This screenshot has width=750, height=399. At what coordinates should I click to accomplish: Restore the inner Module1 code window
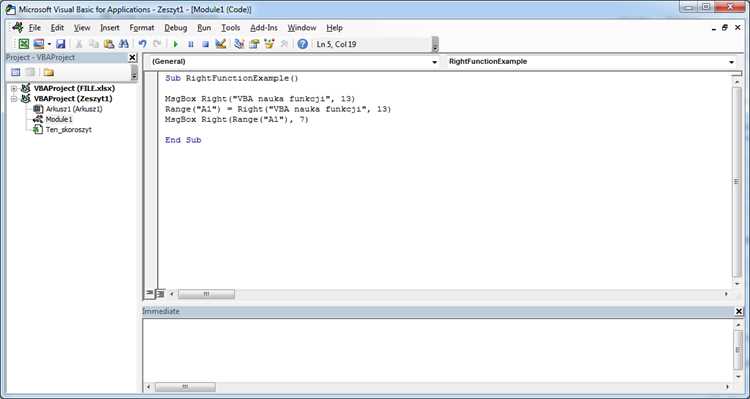pos(725,28)
